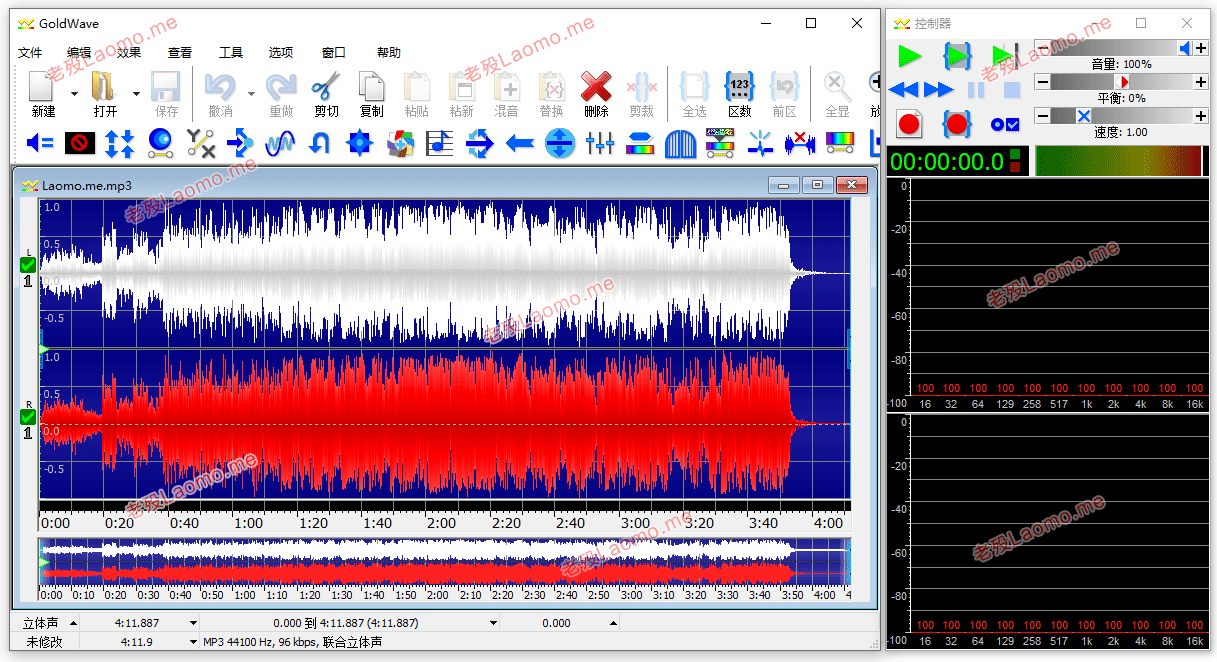This screenshot has height=662, width=1217.
Task: Open the 帮助 (Help) menu
Action: pos(389,53)
